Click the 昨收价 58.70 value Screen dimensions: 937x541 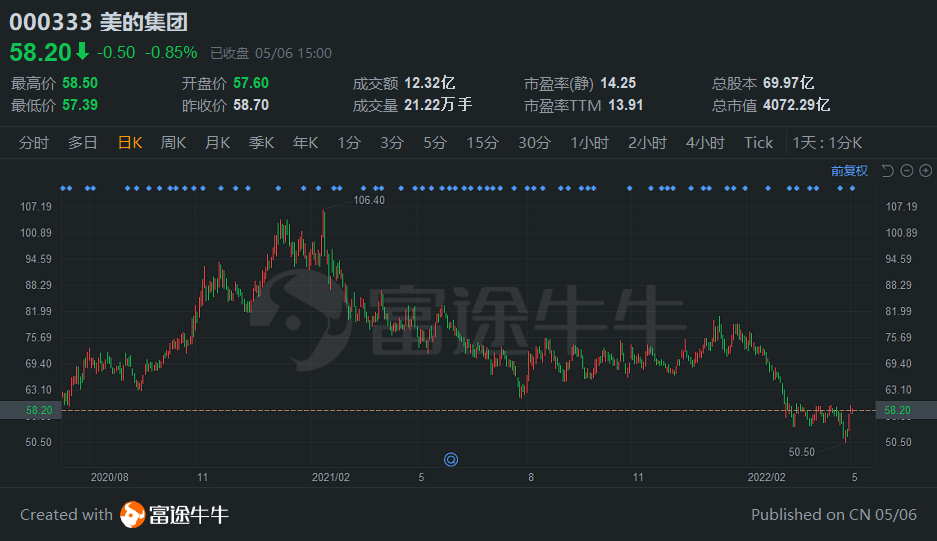(251, 105)
